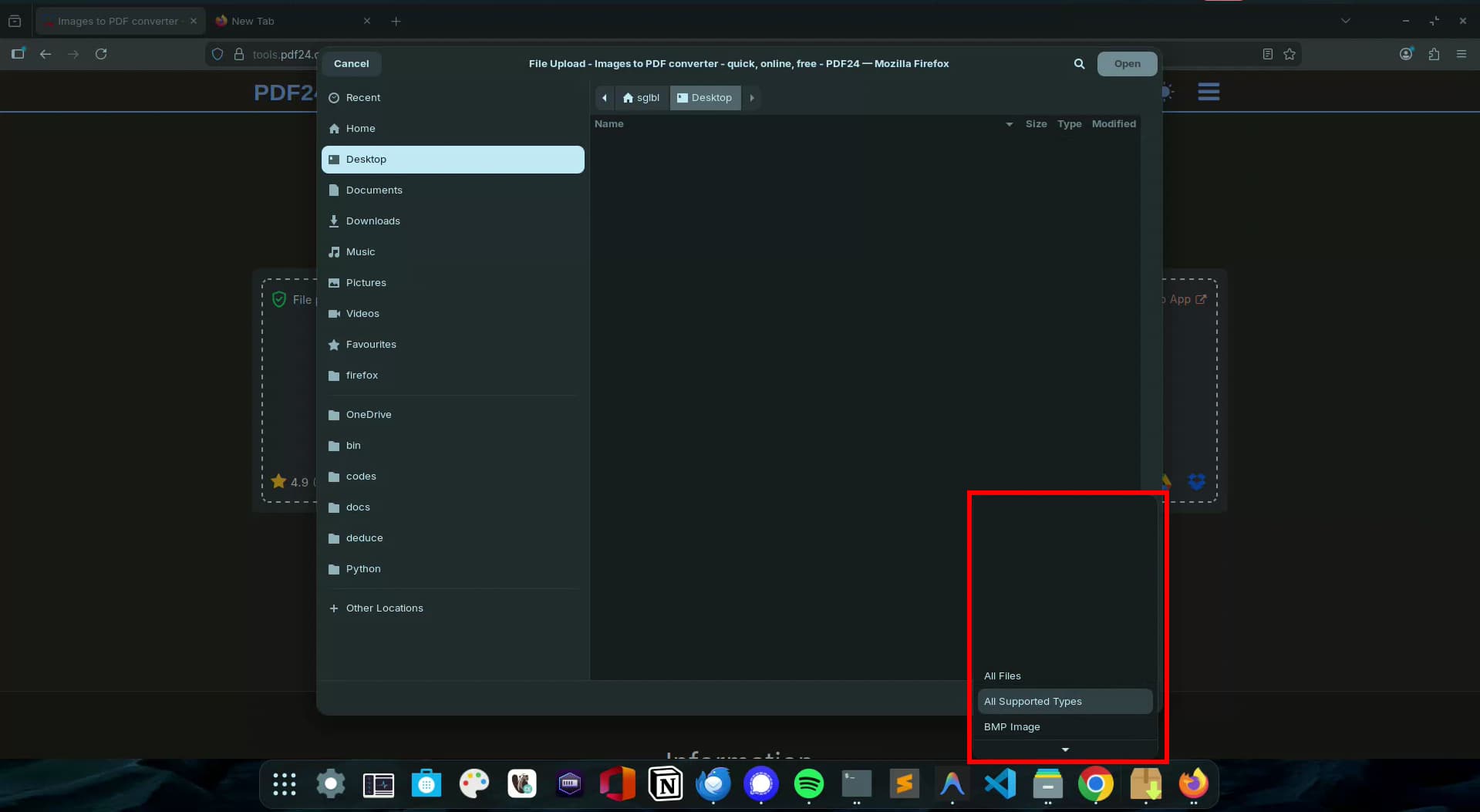
Task: Open the Thunderbird mail dock icon
Action: point(713,784)
